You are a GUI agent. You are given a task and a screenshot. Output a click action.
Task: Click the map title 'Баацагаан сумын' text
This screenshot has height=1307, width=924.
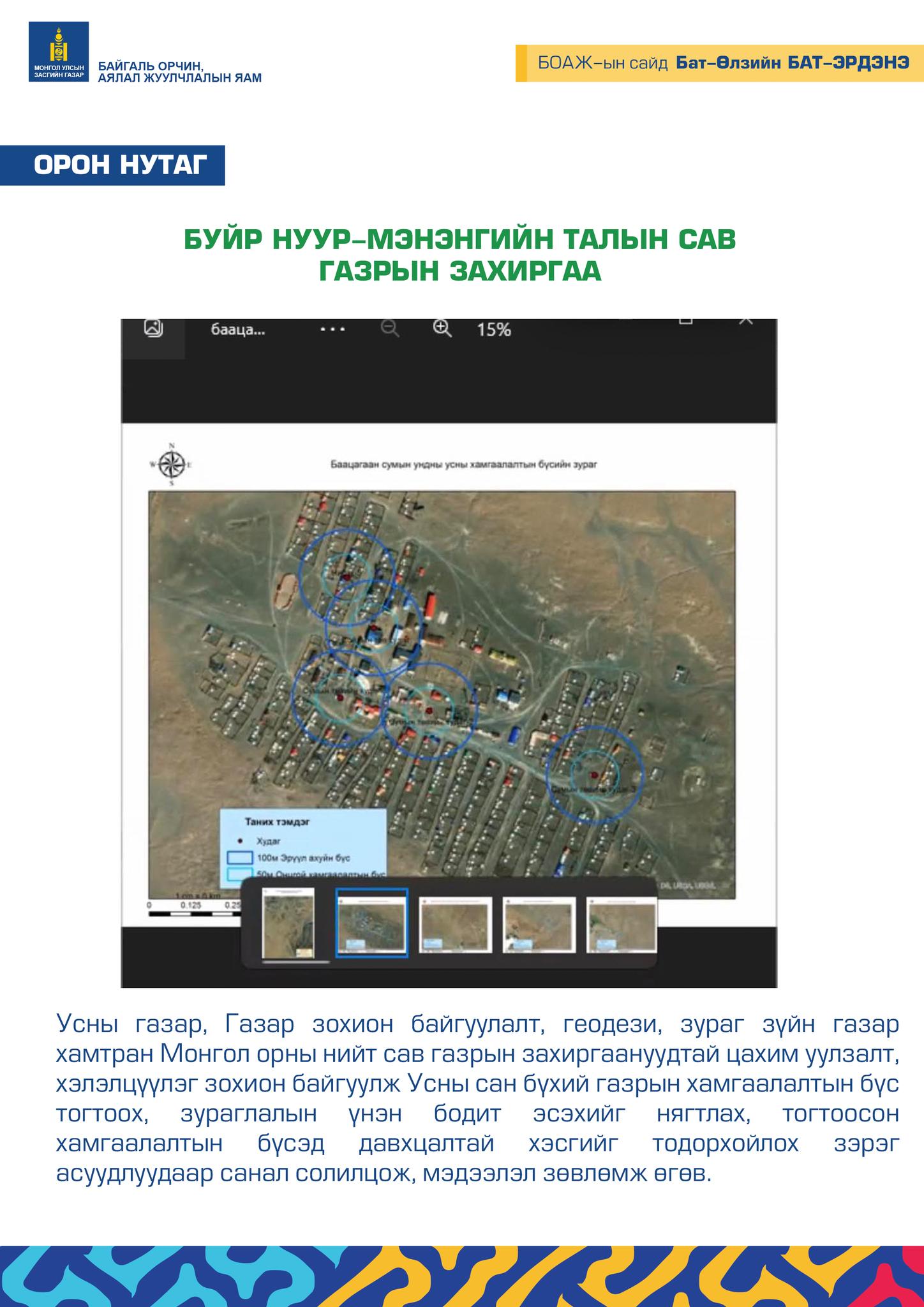click(x=463, y=465)
